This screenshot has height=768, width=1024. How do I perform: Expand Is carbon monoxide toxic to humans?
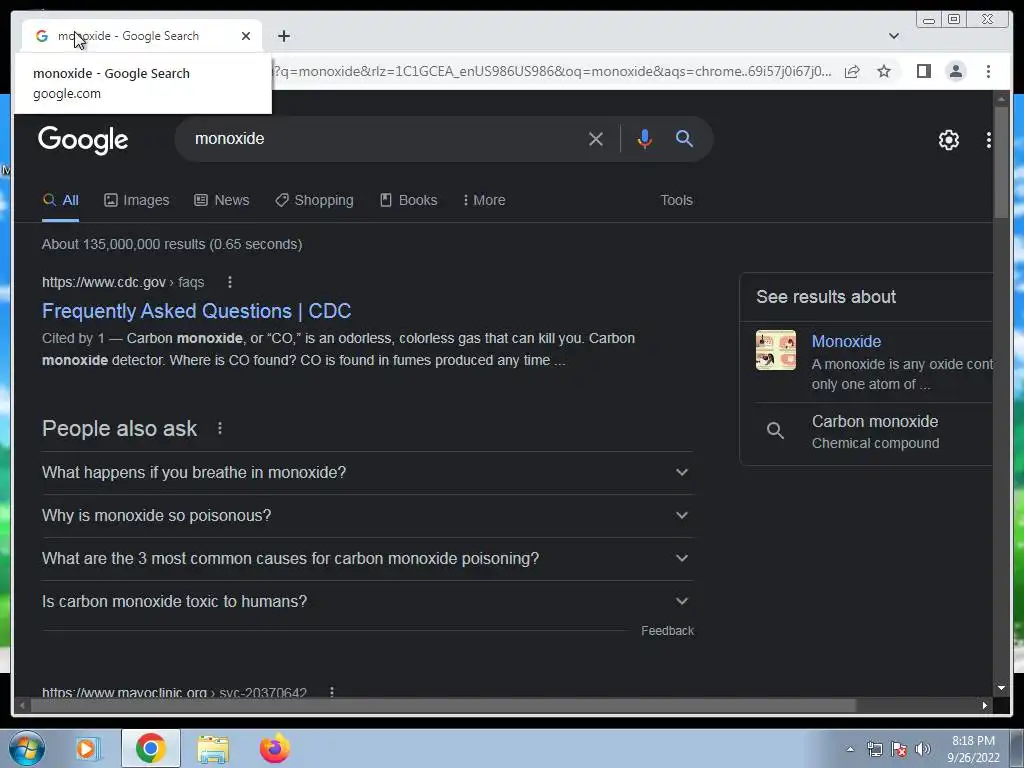[367, 601]
